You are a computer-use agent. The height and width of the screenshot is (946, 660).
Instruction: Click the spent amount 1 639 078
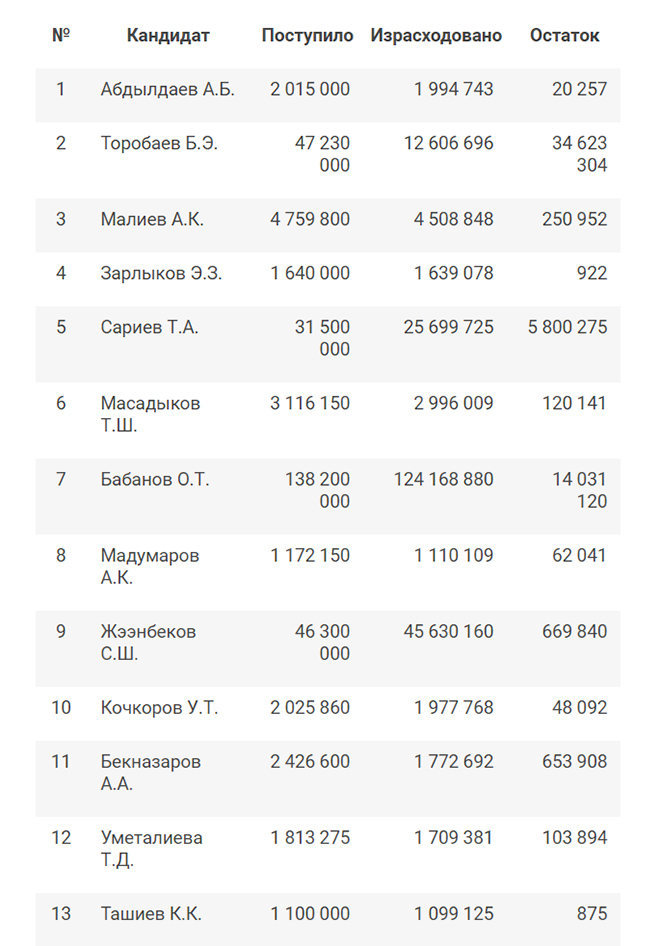click(x=454, y=273)
